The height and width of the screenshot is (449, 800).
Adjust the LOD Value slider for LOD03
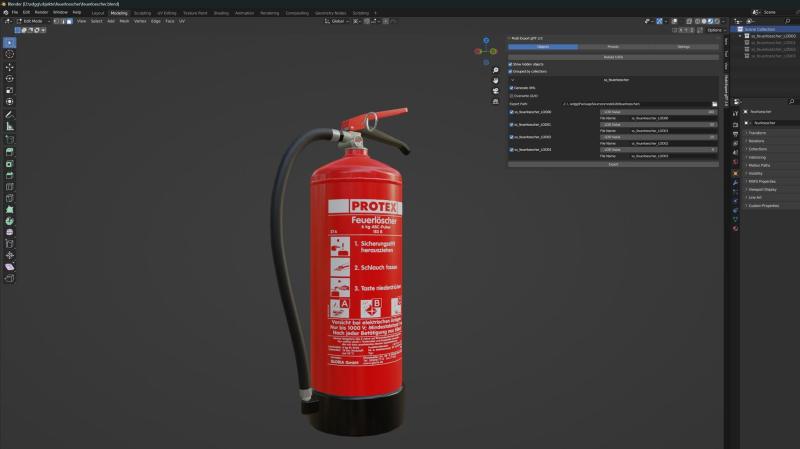tap(658, 150)
